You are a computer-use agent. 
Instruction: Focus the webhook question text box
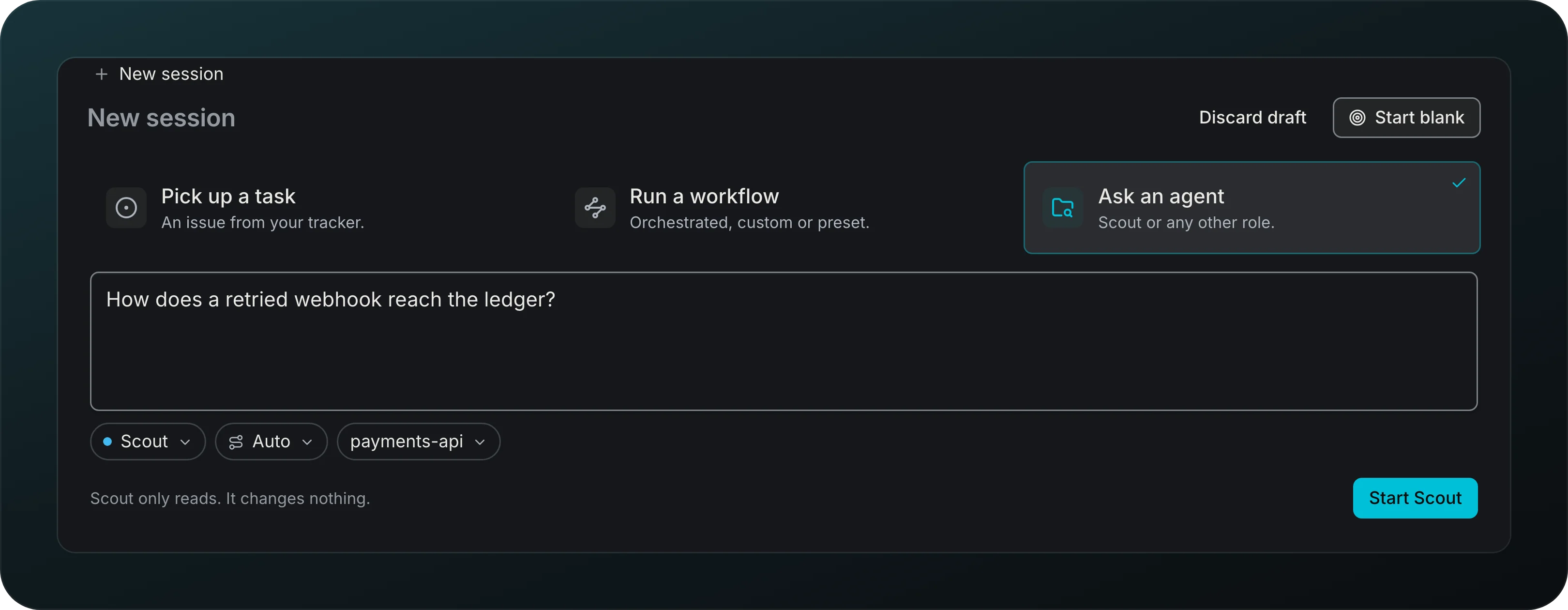pyautogui.click(x=784, y=341)
